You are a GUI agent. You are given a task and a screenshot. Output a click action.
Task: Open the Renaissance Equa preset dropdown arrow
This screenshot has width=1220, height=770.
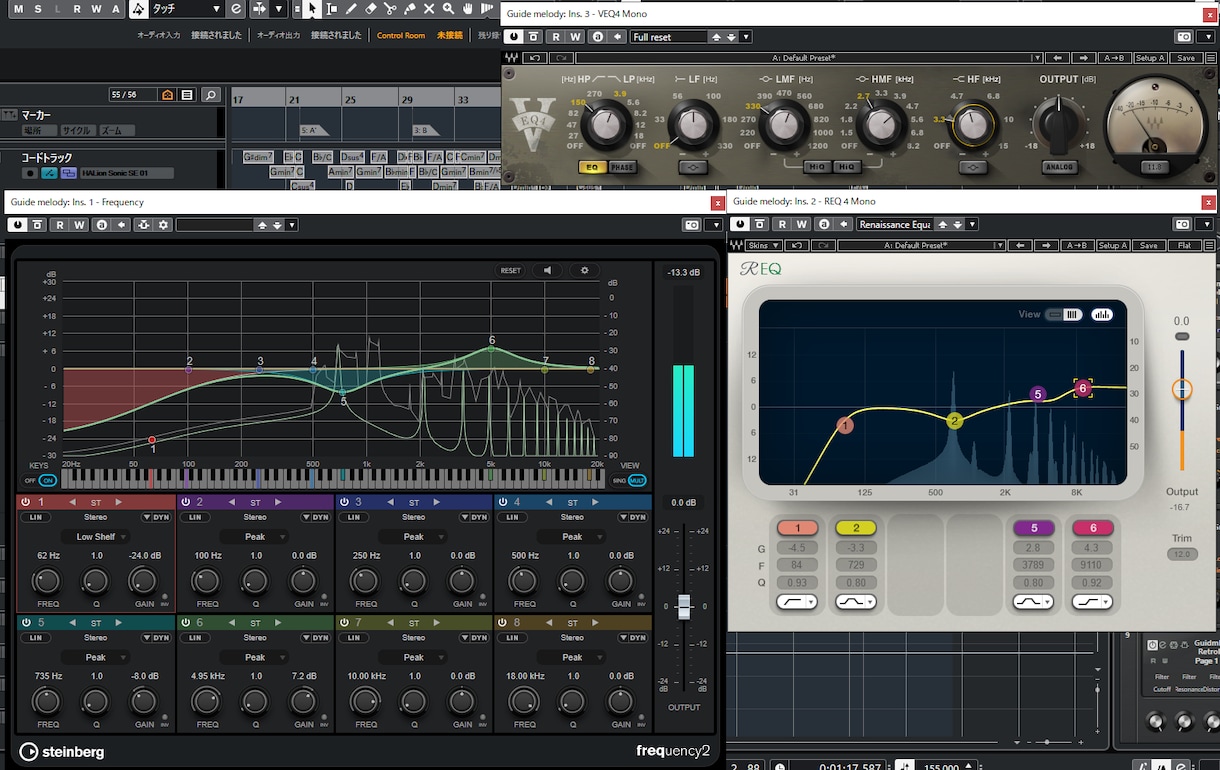[x=972, y=225]
